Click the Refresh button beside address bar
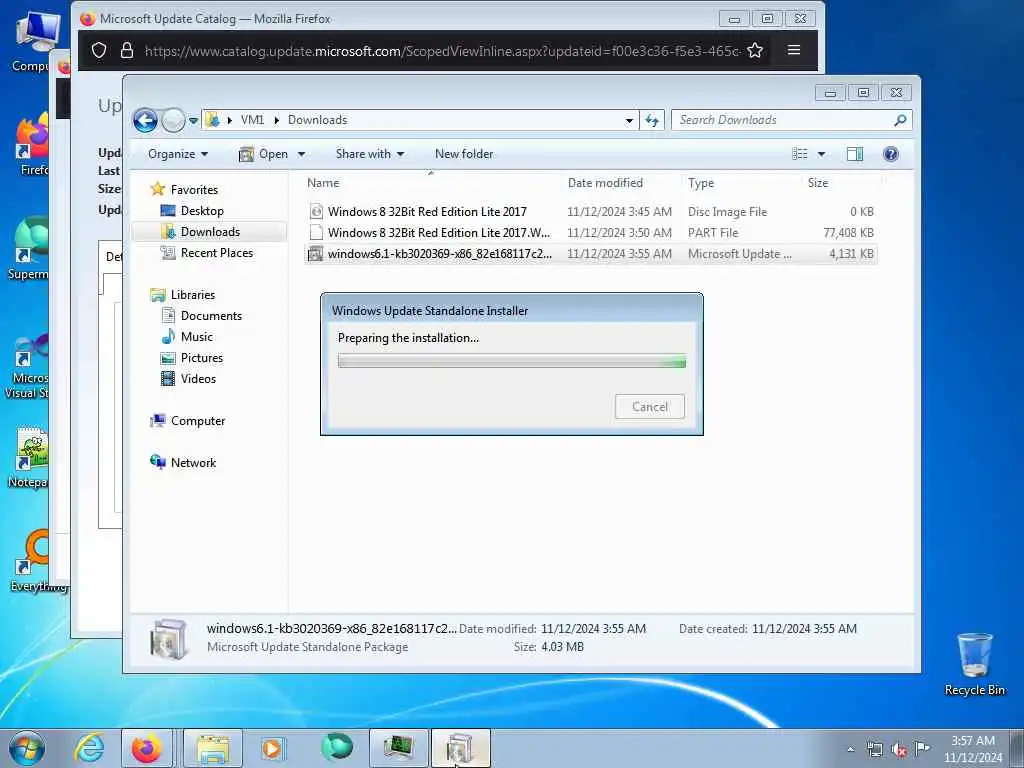This screenshot has width=1024, height=768. click(x=652, y=120)
